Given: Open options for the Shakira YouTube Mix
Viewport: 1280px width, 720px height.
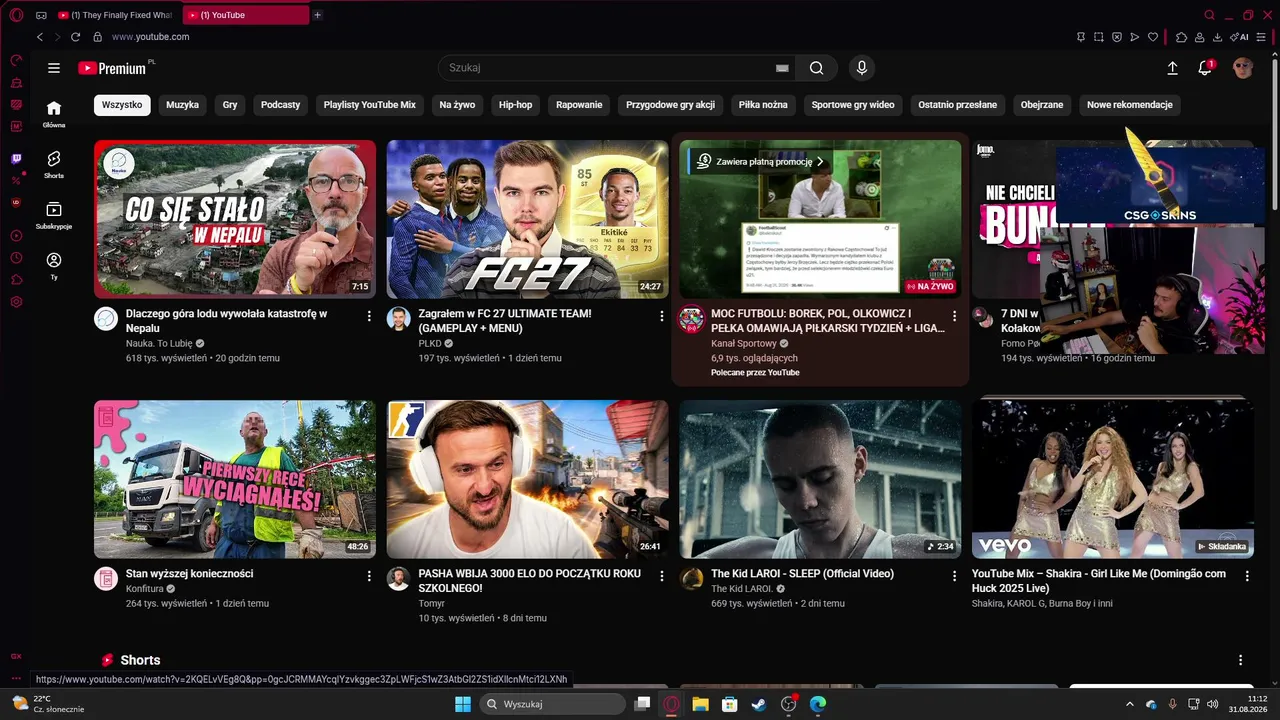Looking at the screenshot, I should click(1247, 576).
